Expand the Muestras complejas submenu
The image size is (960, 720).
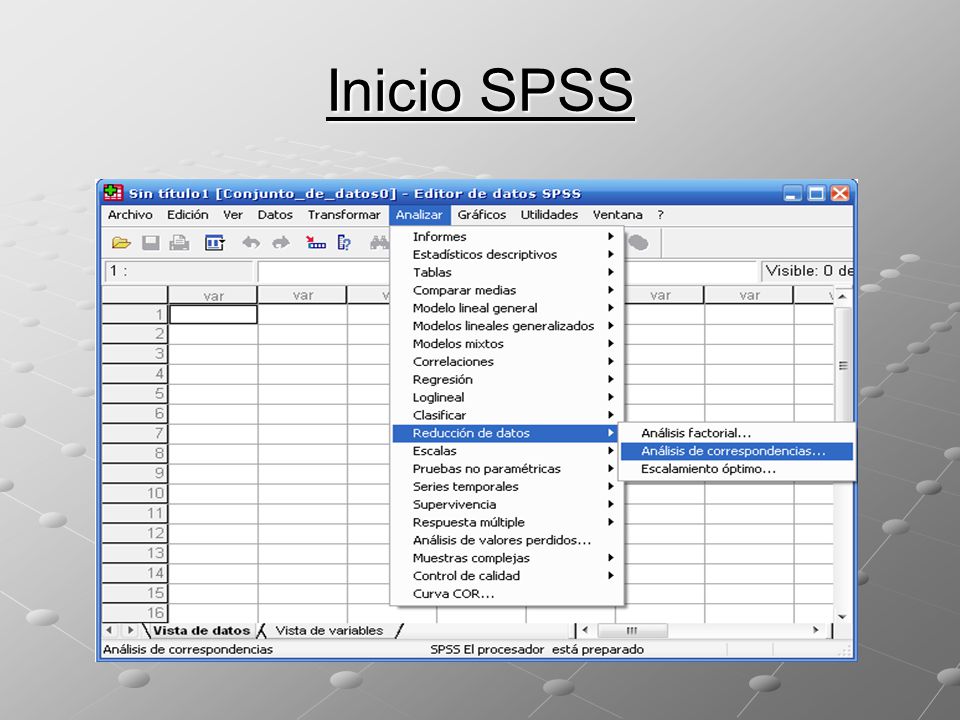tap(507, 558)
